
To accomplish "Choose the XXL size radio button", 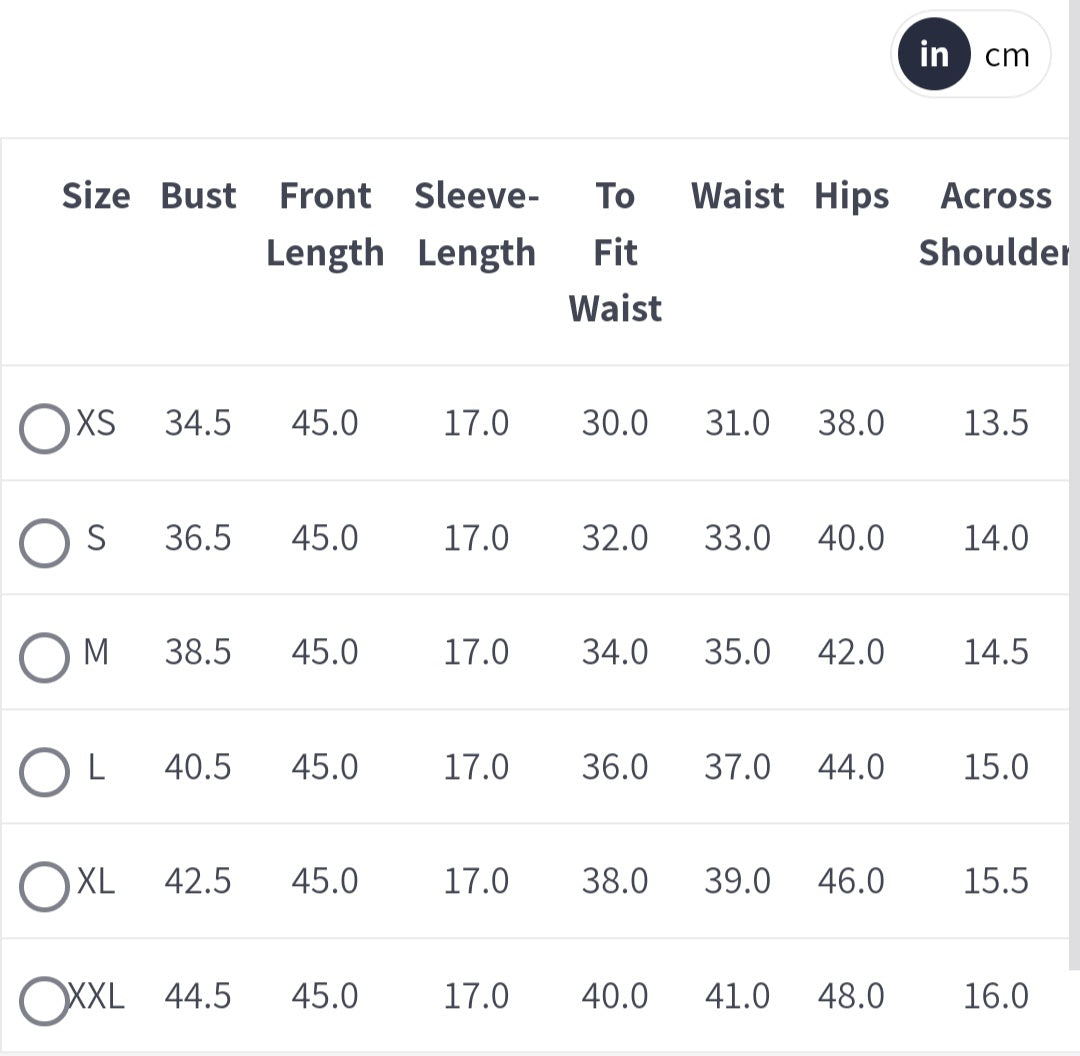I will pyautogui.click(x=44, y=1001).
